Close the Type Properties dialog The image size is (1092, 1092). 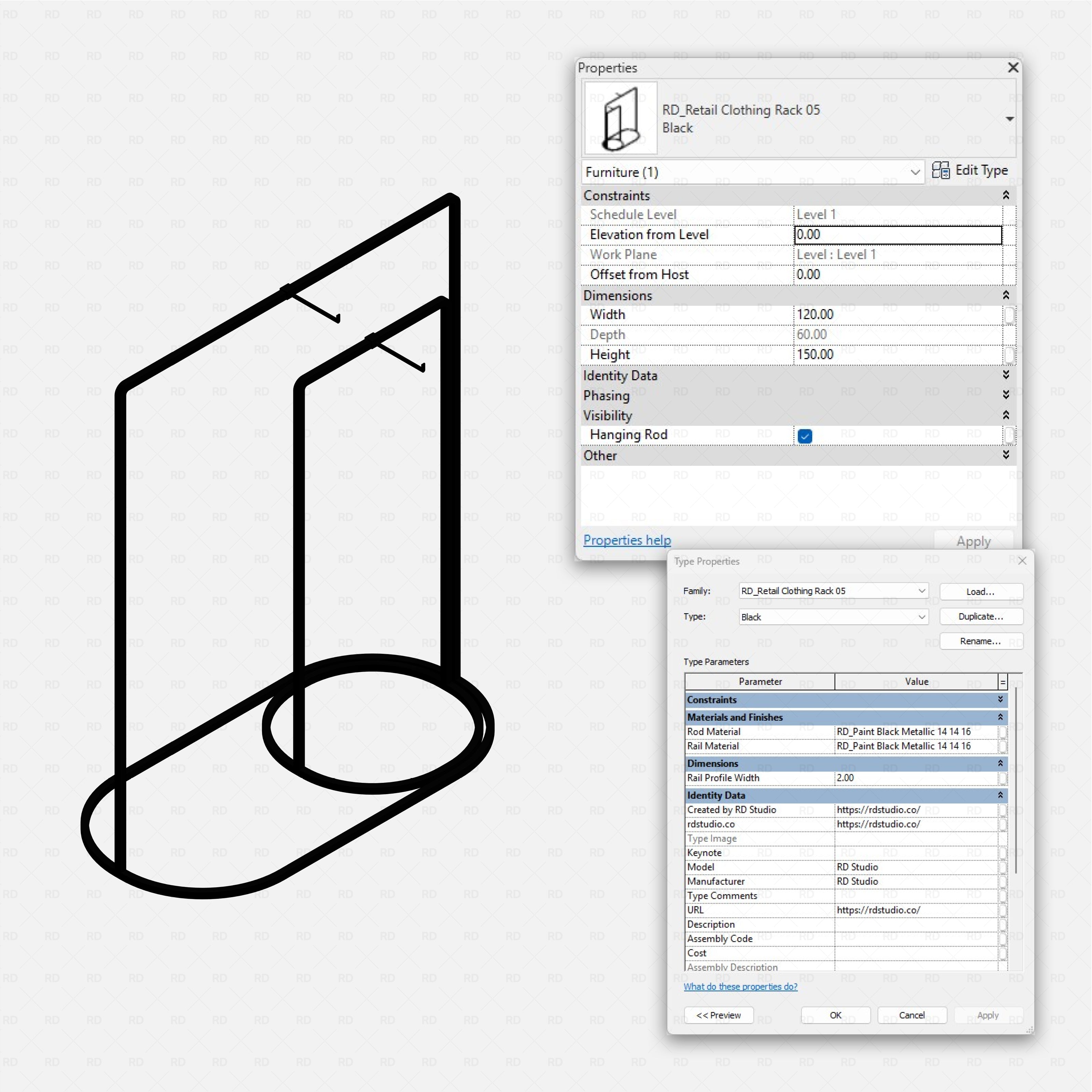(x=1022, y=561)
